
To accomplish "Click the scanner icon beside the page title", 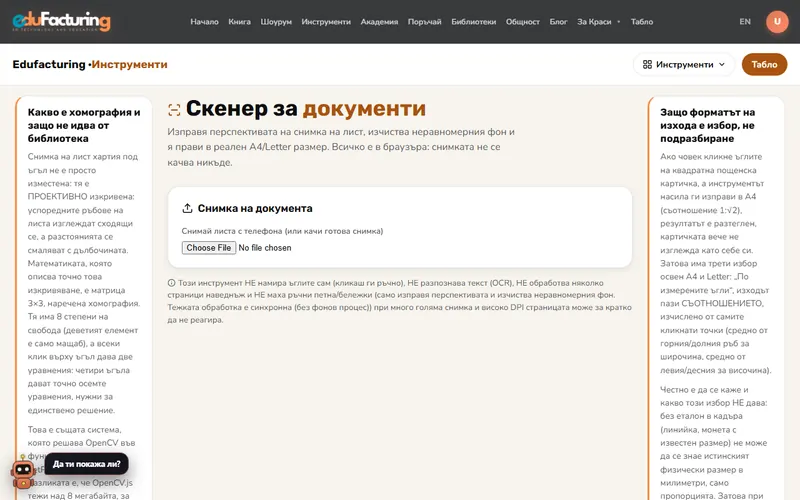I will 174,110.
